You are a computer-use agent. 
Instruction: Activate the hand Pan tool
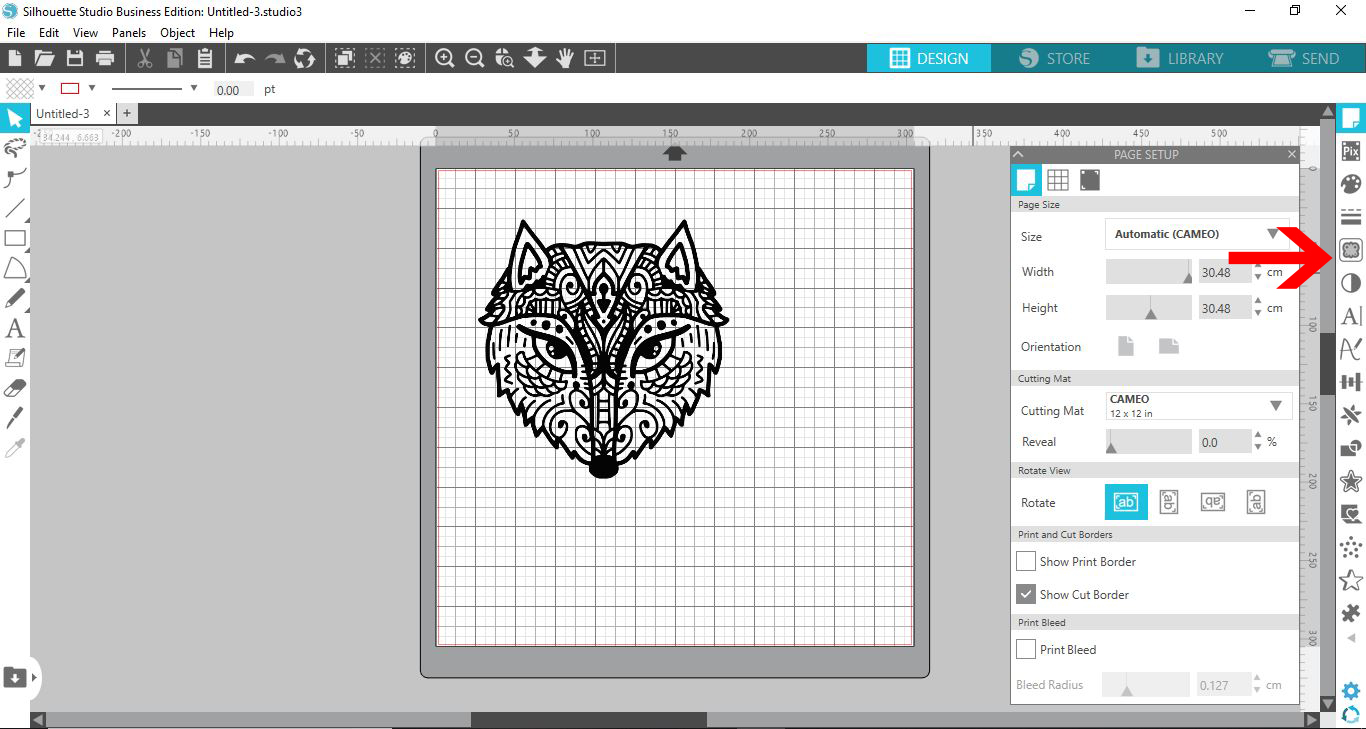(x=565, y=58)
